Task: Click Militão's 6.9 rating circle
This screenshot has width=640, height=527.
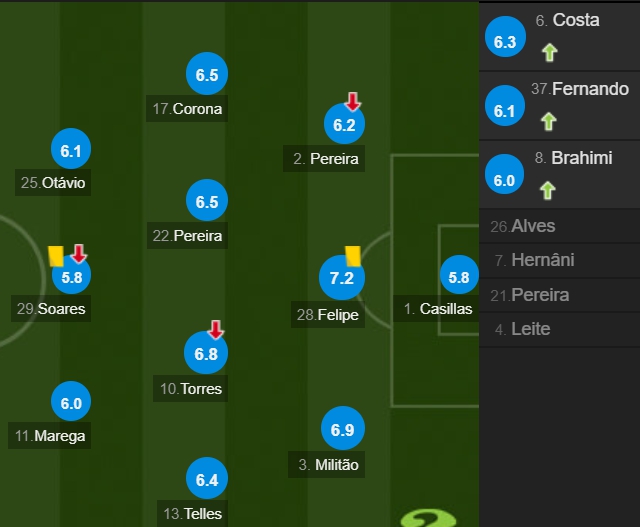Action: click(342, 428)
